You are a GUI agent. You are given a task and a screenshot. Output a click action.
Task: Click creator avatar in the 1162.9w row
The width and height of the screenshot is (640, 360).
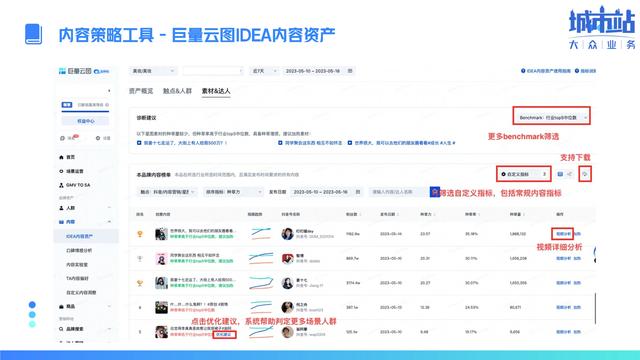tap(287, 234)
